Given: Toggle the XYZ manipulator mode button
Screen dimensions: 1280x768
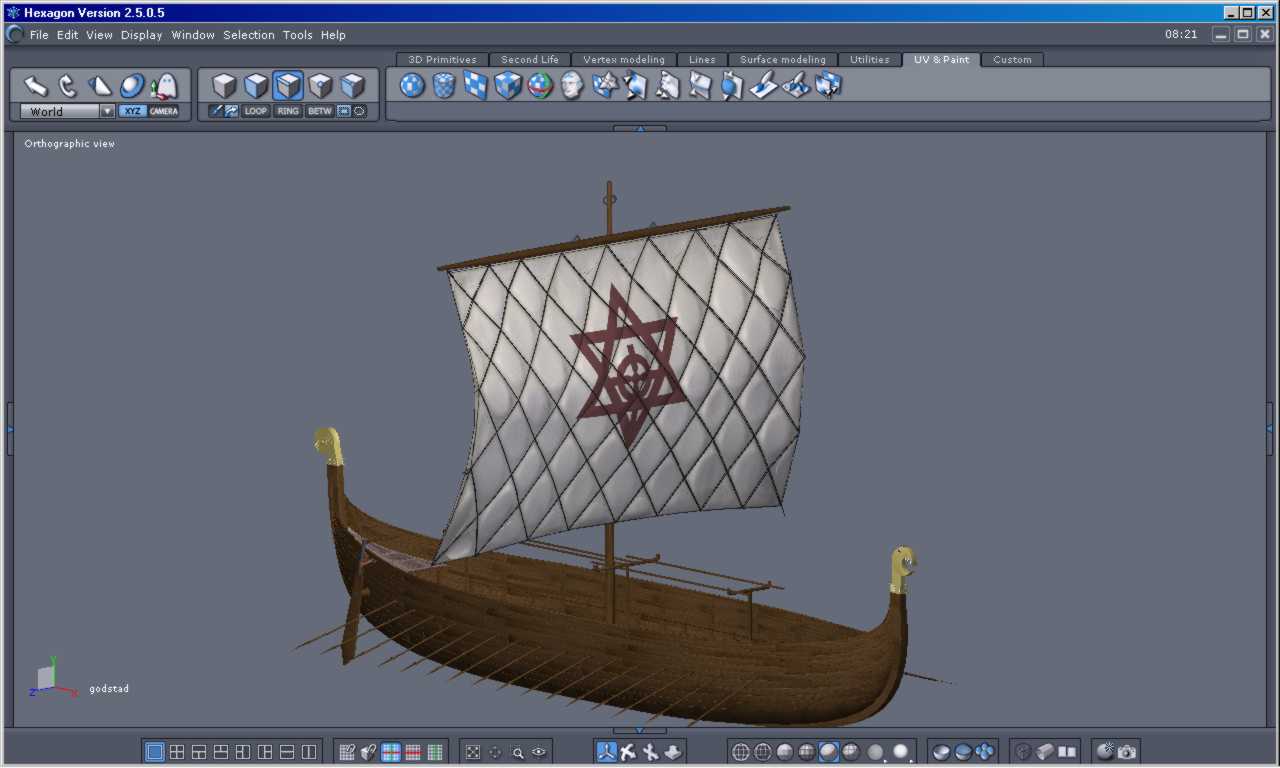Looking at the screenshot, I should [132, 111].
